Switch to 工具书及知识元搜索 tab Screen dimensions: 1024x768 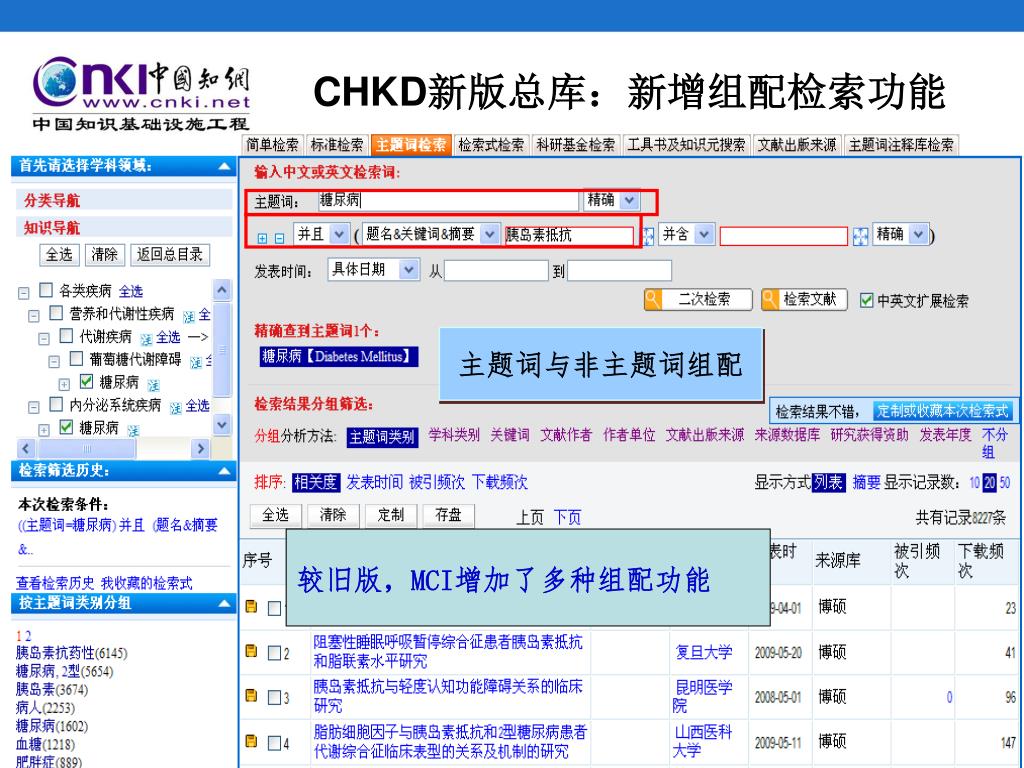click(686, 145)
